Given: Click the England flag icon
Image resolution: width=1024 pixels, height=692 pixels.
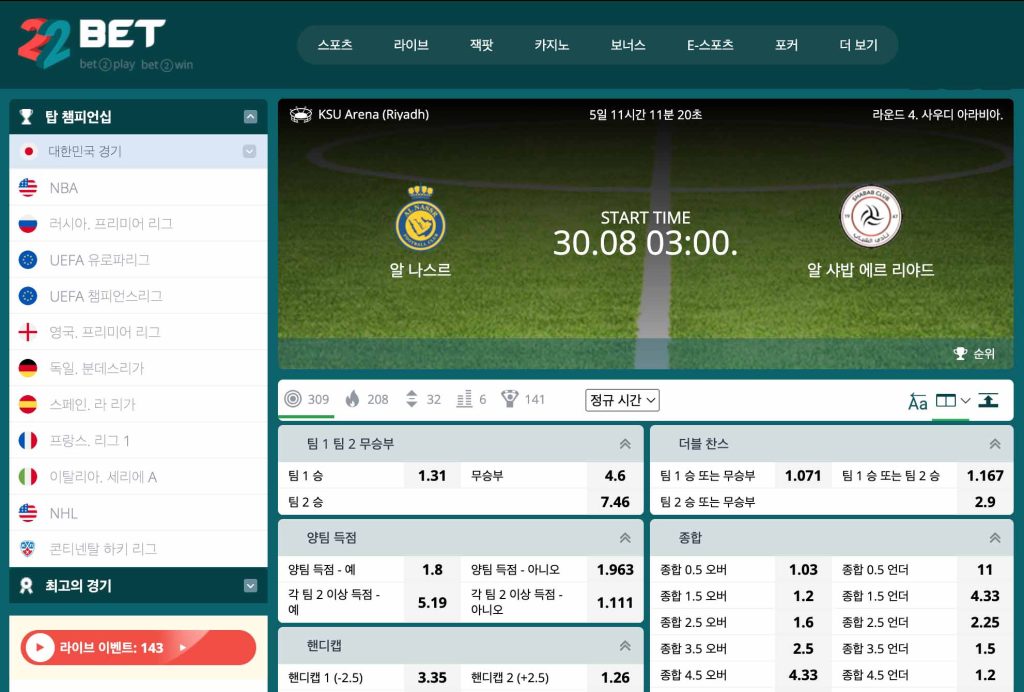Looking at the screenshot, I should coord(28,332).
